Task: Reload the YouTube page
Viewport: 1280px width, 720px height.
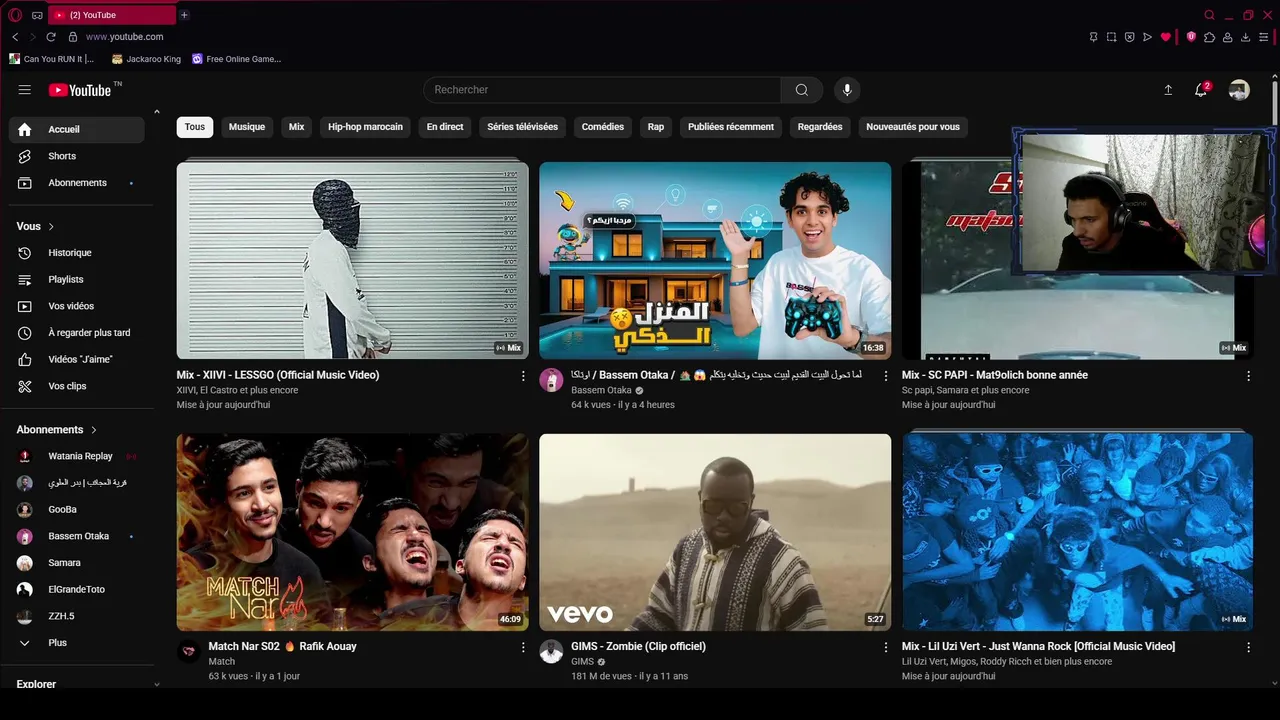Action: (51, 37)
